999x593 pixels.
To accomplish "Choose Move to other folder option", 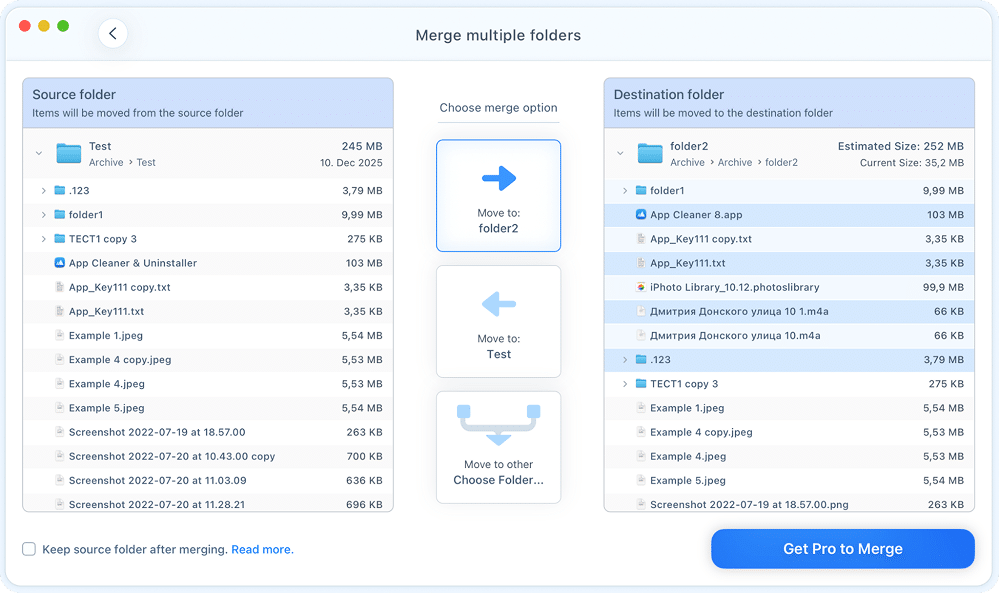I will pyautogui.click(x=498, y=447).
